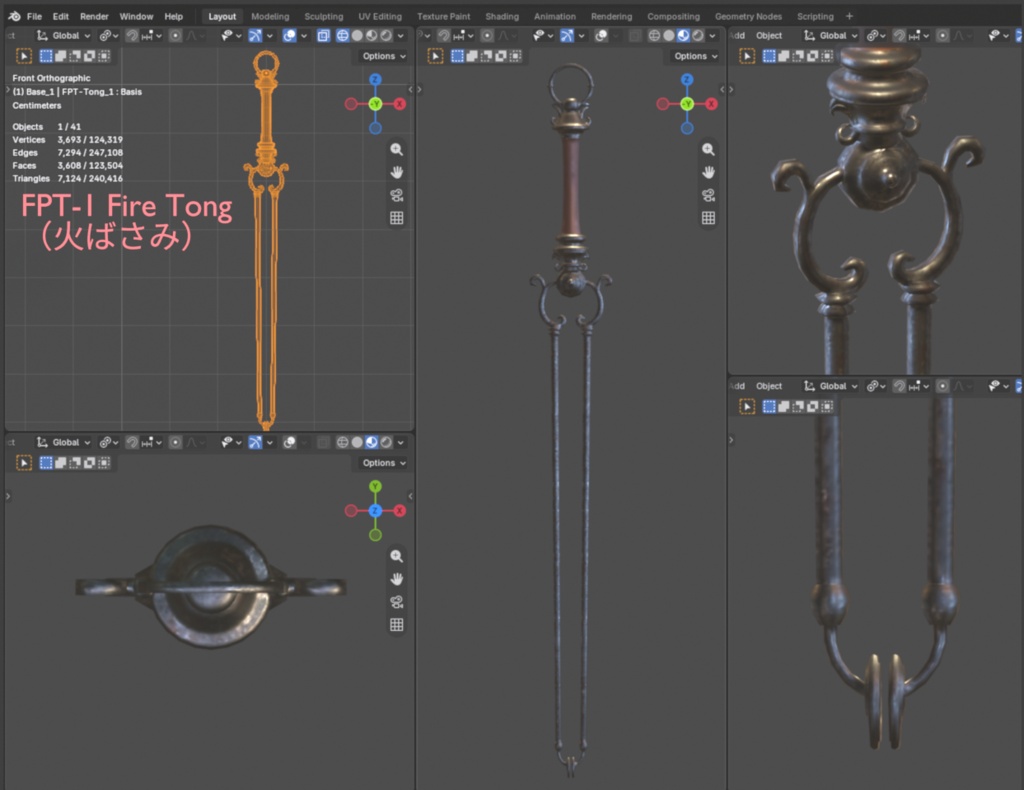Toggle camera view icon in full-tong render viewport
Viewport: 1024px width, 790px height.
(x=708, y=195)
